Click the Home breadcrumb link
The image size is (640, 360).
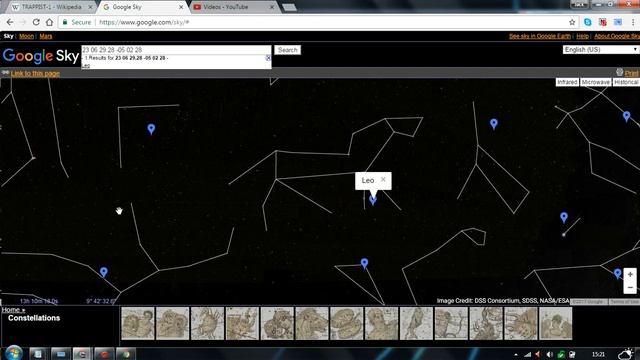coord(13,310)
